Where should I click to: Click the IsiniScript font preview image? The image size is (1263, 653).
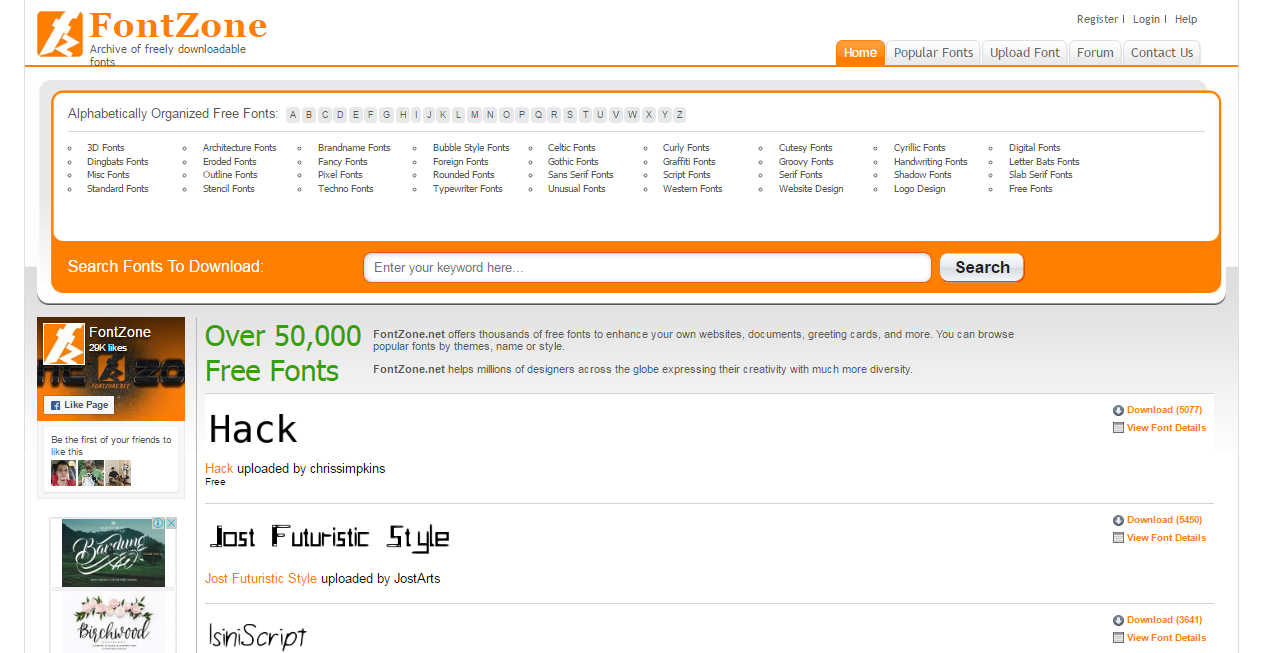[x=257, y=636]
